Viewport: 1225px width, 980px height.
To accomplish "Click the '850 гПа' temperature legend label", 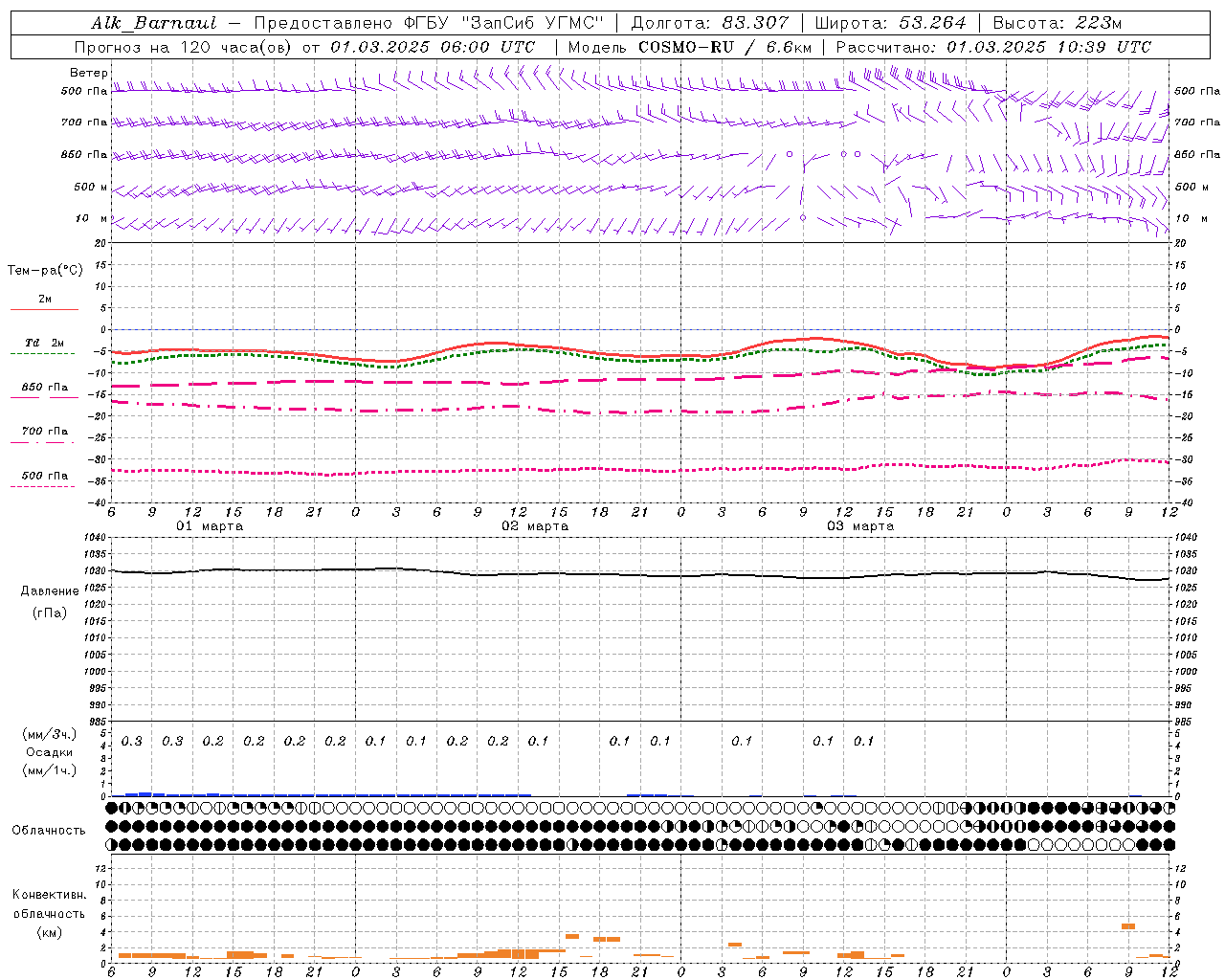I will tap(45, 388).
